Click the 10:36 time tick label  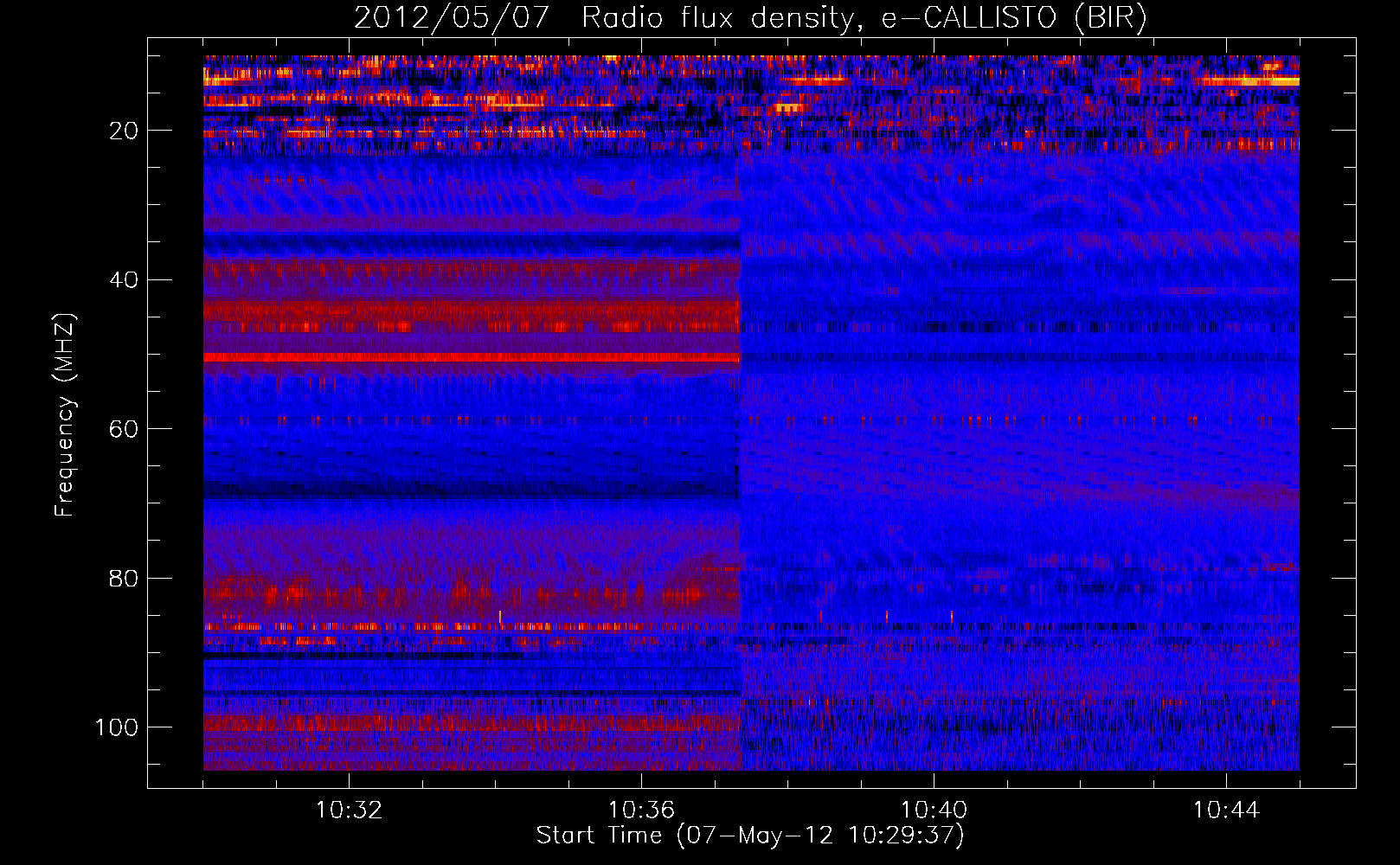pos(641,811)
